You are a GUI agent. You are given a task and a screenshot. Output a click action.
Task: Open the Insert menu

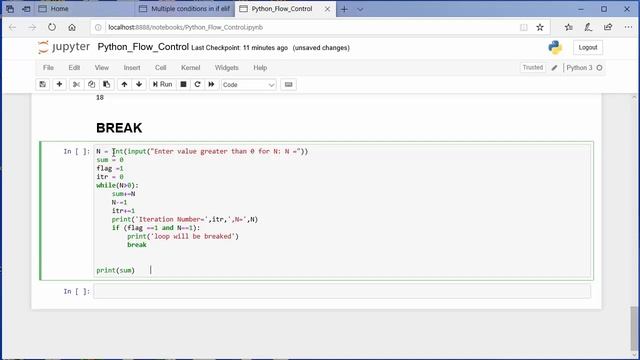[132, 68]
